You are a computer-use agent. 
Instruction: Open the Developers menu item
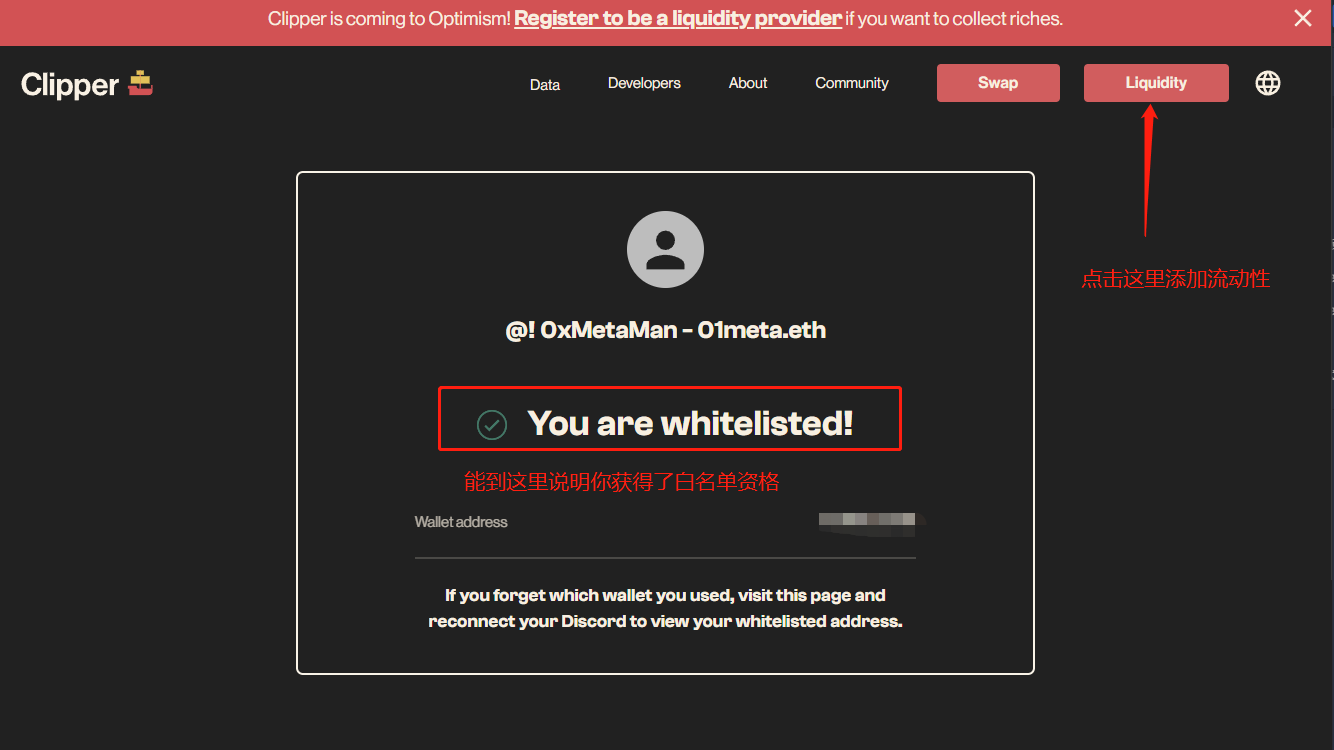[x=644, y=83]
